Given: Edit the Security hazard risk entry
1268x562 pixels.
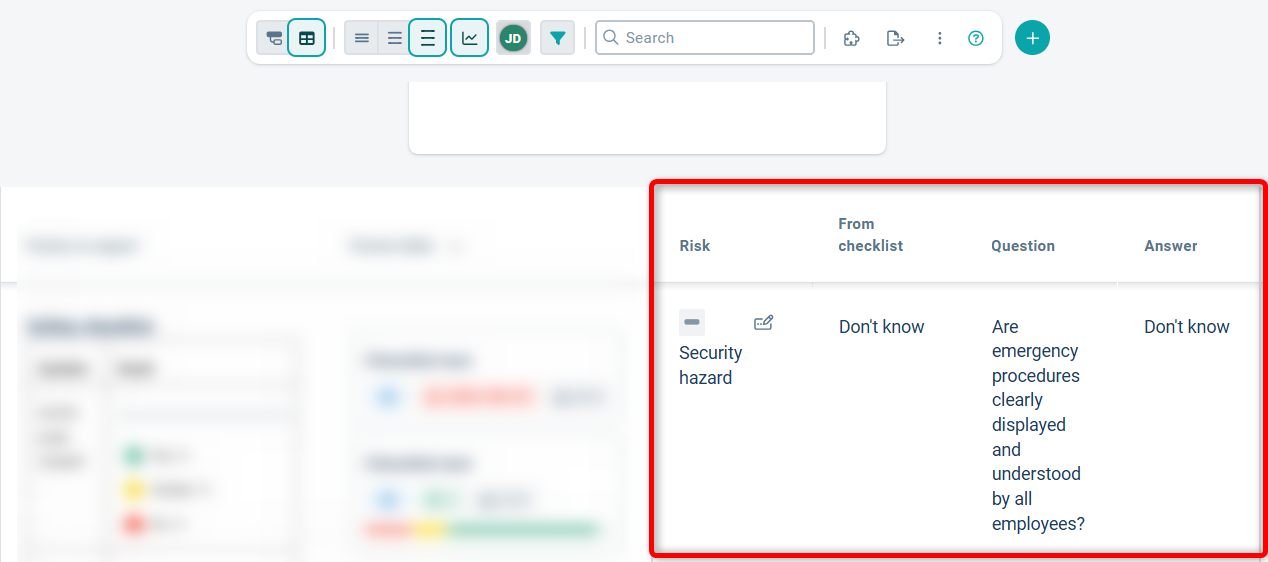Looking at the screenshot, I should click(x=763, y=322).
